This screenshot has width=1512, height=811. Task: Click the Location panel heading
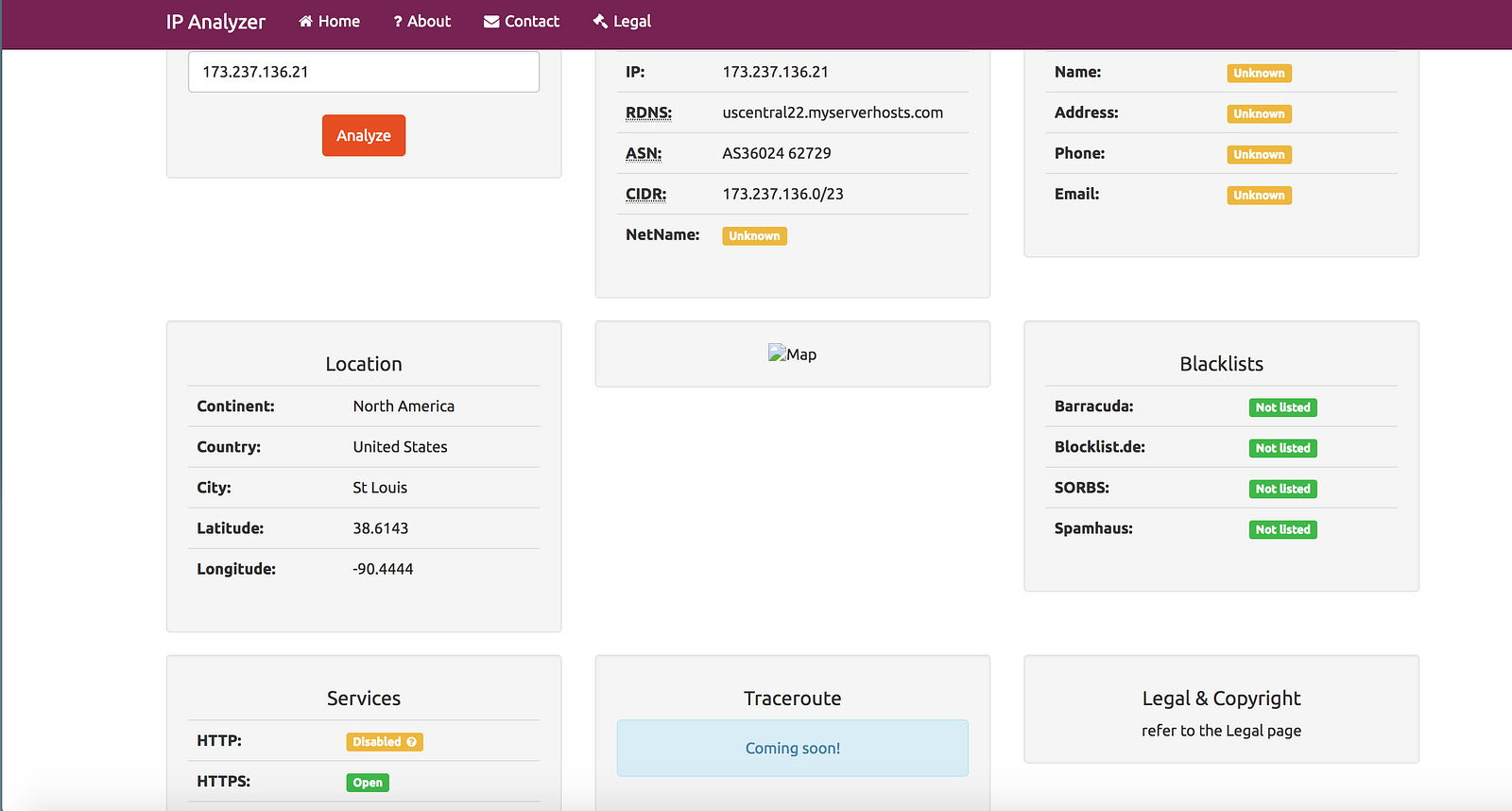(364, 364)
